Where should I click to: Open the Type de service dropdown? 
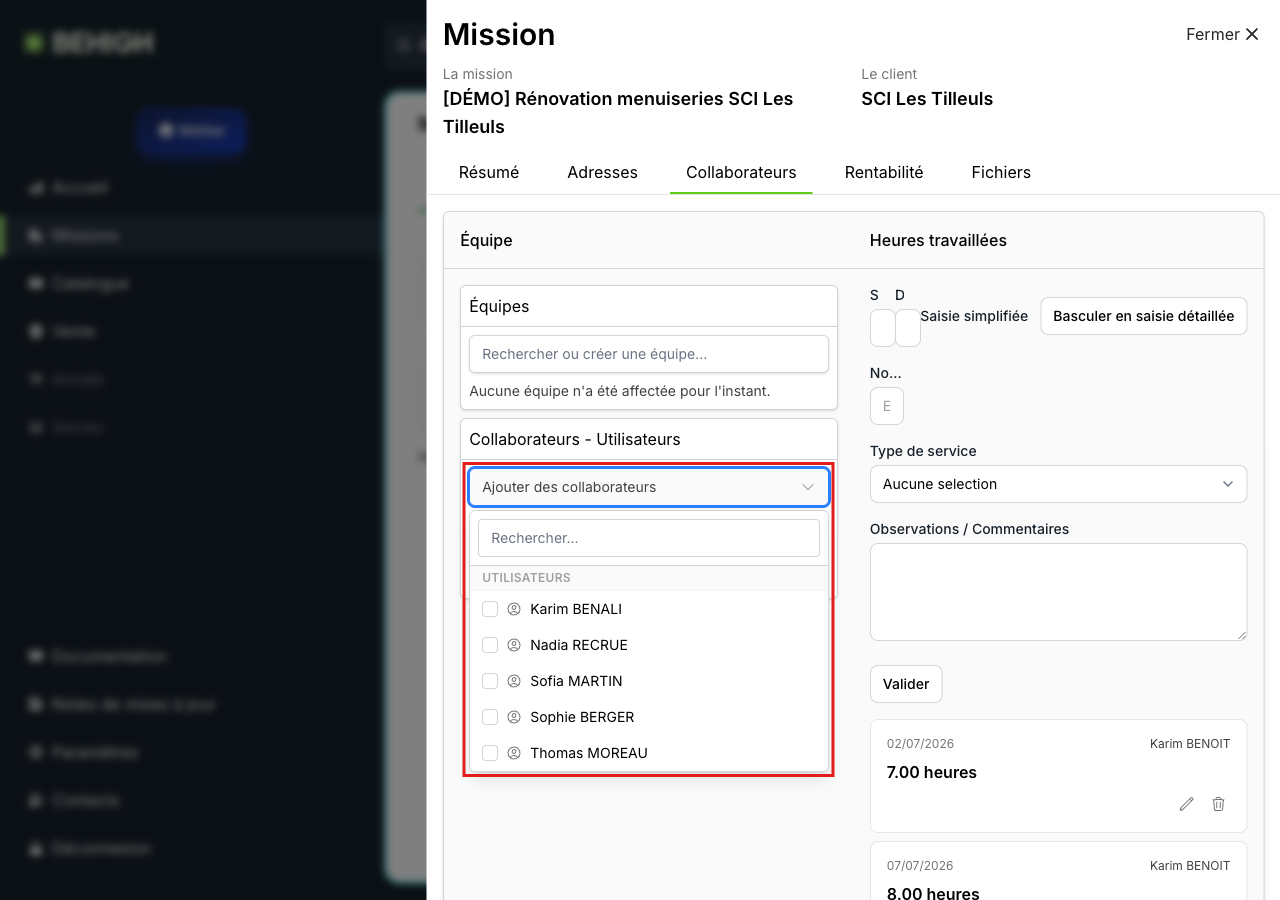pos(1058,484)
